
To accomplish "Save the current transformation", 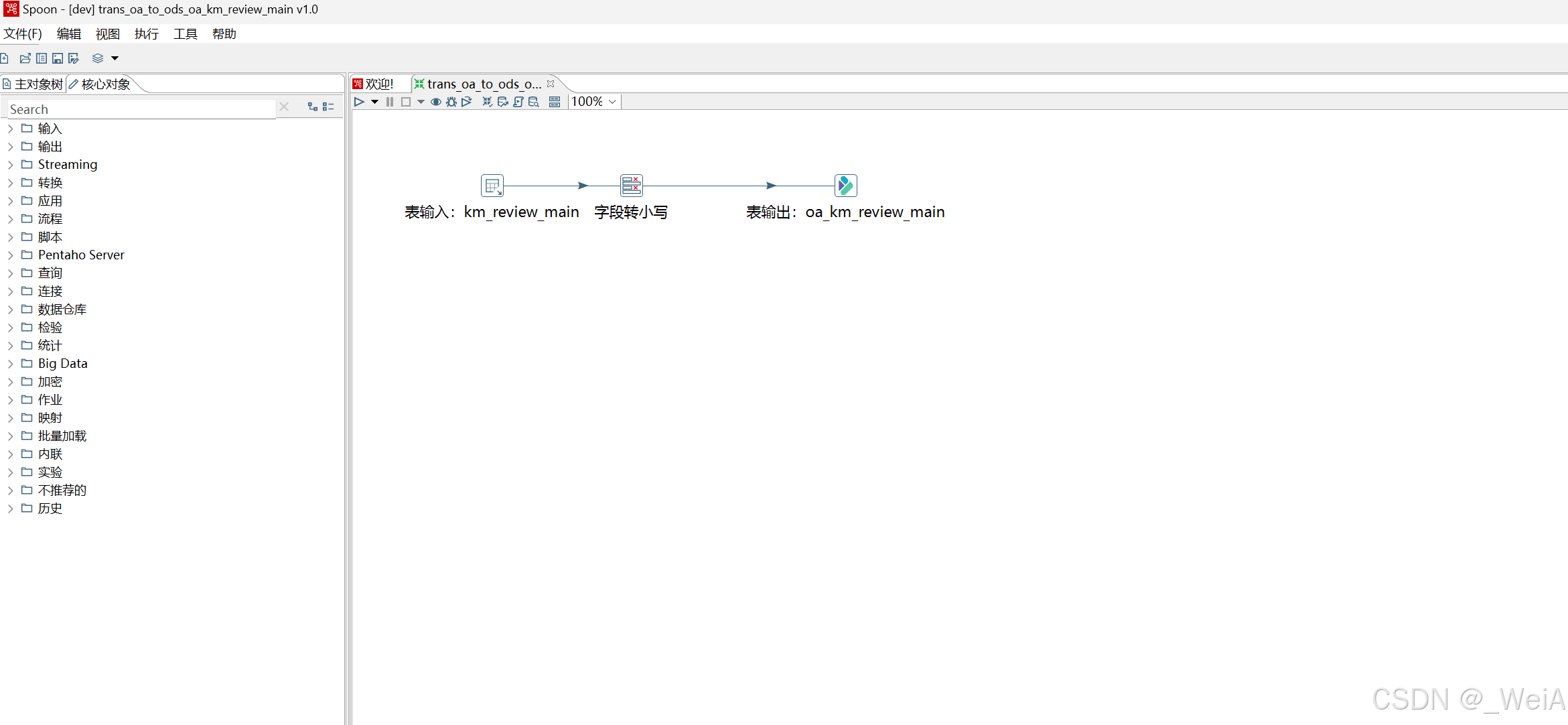I will coord(57,58).
